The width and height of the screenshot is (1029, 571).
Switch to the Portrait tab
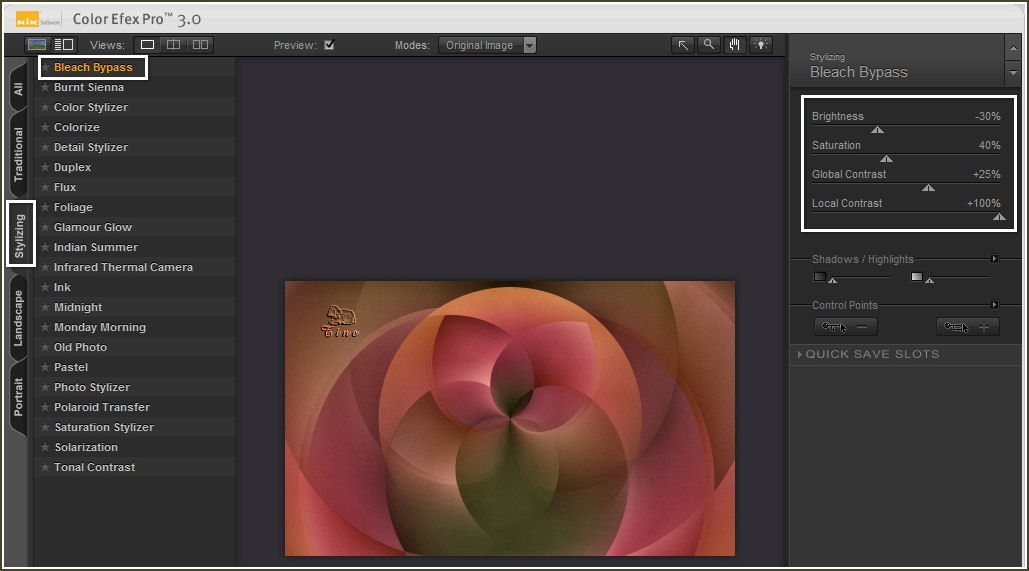(18, 397)
